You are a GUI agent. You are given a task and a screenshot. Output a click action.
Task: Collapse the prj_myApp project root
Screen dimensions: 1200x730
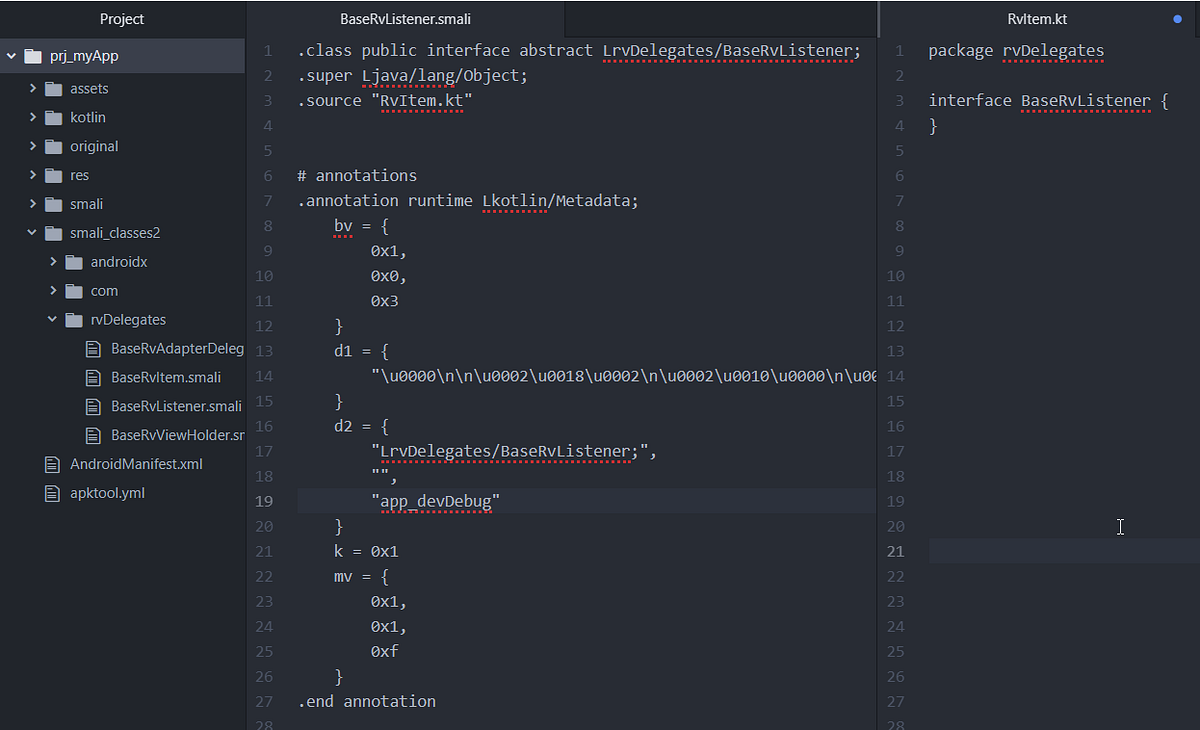(x=10, y=56)
